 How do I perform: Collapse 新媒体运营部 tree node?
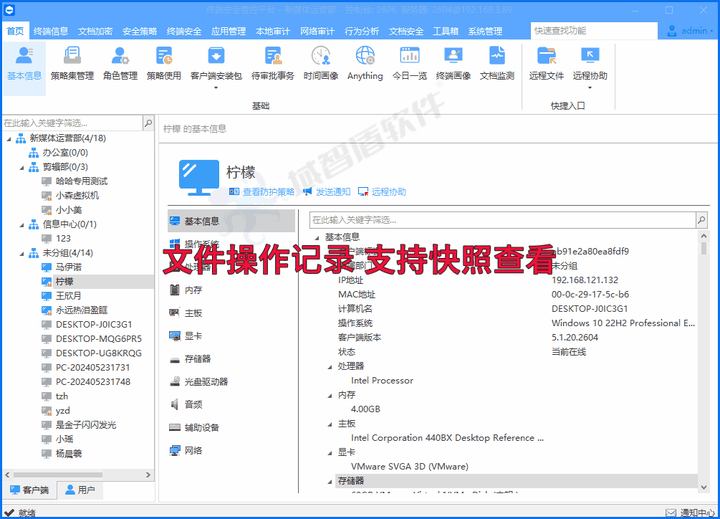coord(9,138)
